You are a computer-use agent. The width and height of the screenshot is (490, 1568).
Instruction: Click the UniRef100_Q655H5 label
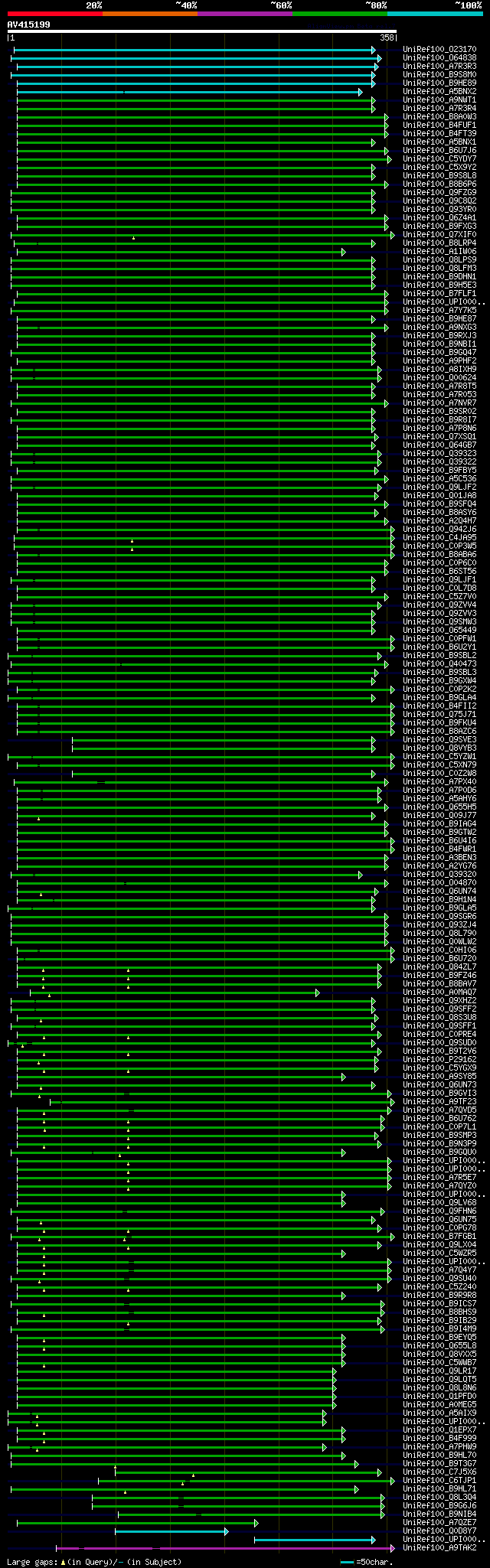coord(439,807)
